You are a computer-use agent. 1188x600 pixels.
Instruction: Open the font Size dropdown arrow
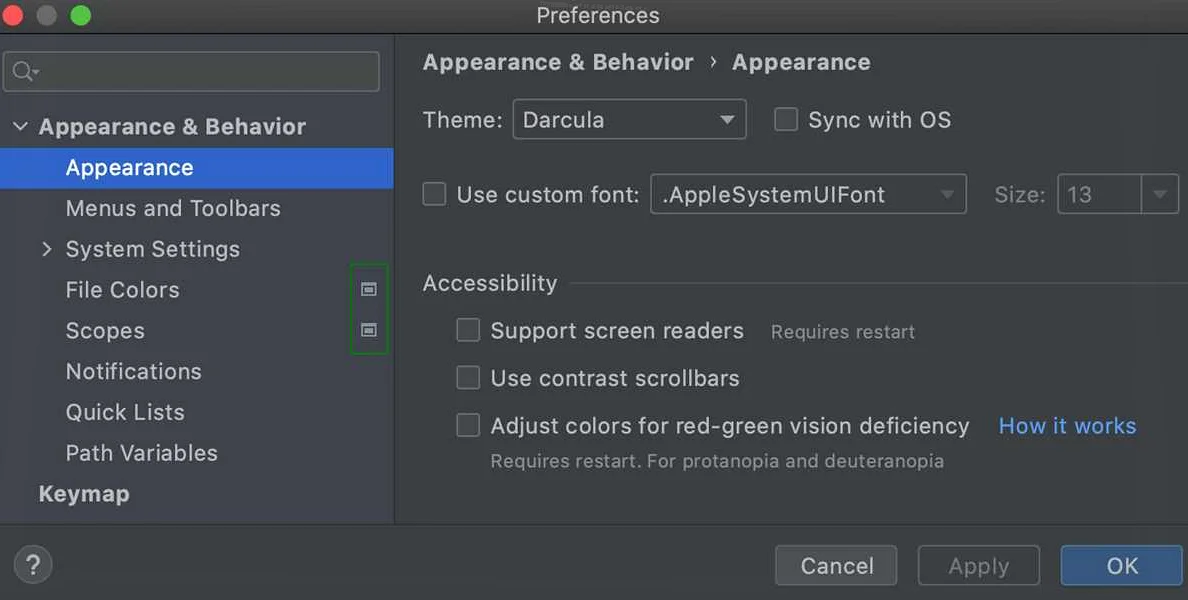(x=1160, y=194)
